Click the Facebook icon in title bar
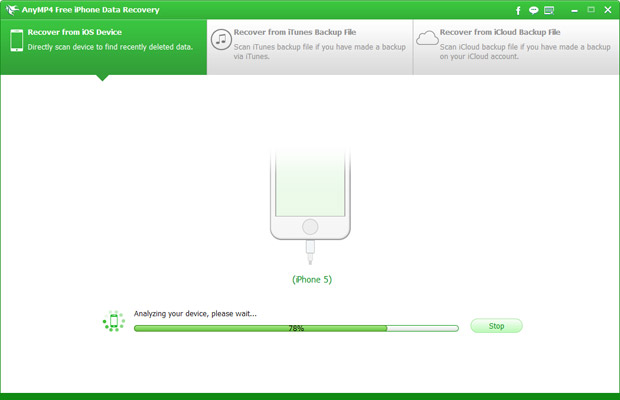The width and height of the screenshot is (620, 400). 518,10
